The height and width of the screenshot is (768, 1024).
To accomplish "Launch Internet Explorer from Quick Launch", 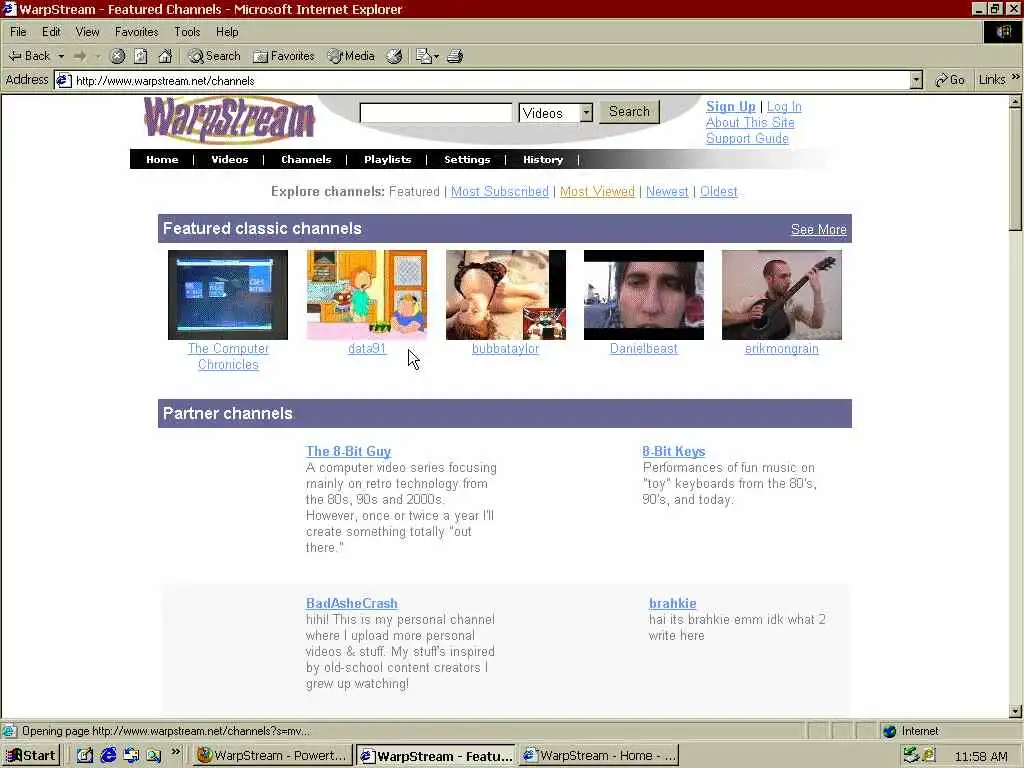I will (108, 756).
